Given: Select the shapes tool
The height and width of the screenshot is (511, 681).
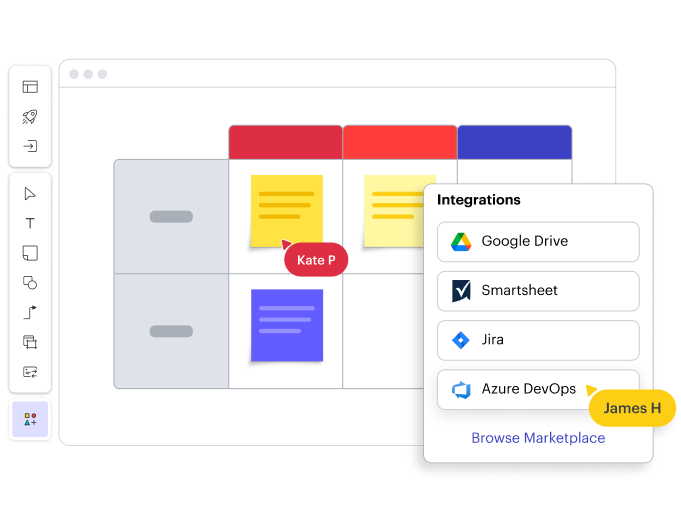Looking at the screenshot, I should (30, 283).
